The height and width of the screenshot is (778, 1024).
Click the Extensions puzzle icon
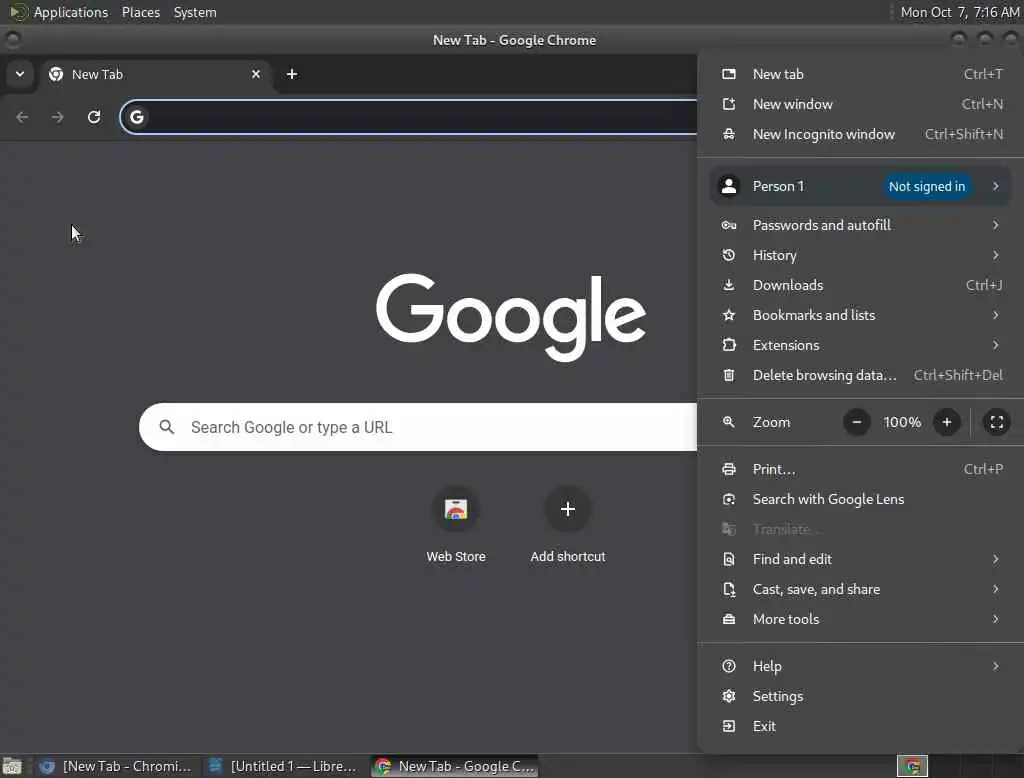point(729,345)
